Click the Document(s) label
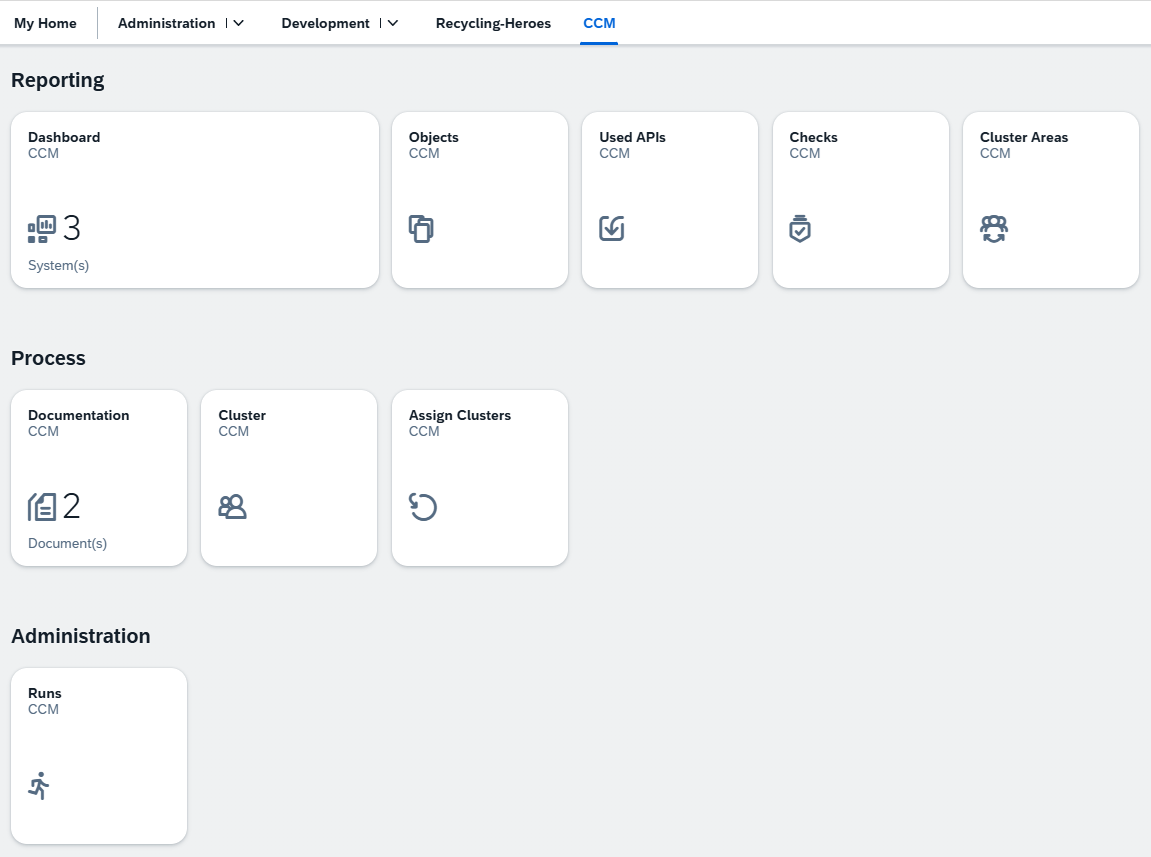Image resolution: width=1151 pixels, height=857 pixels. (68, 543)
